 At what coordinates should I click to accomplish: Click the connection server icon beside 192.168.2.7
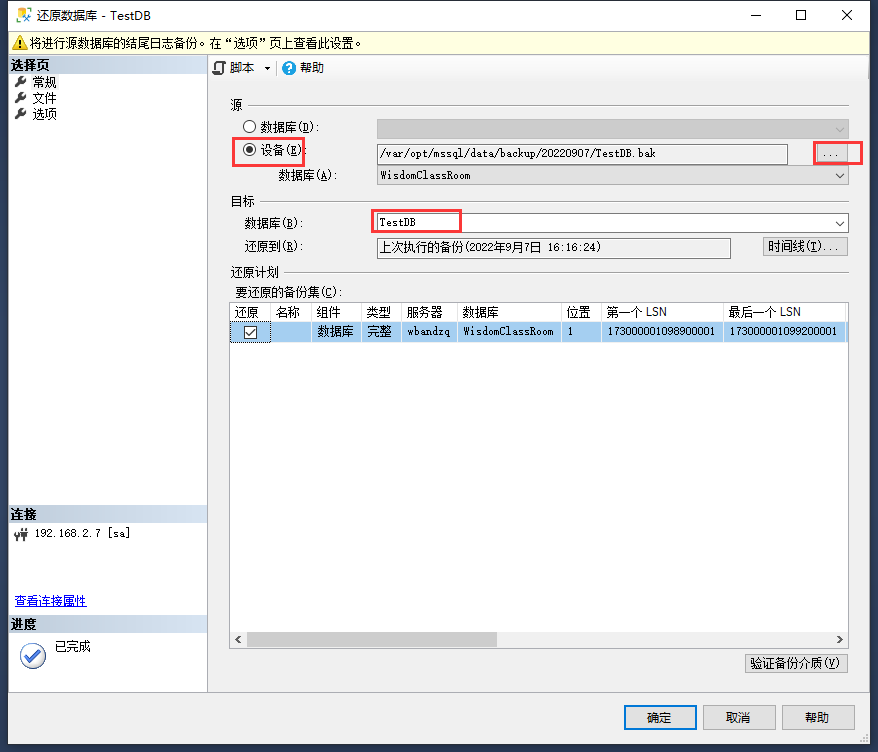[x=21, y=534]
